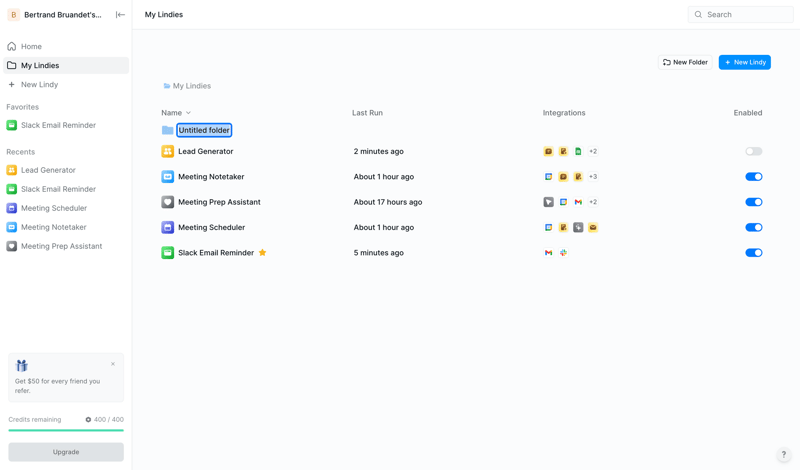This screenshot has height=470, width=800.
Task: Click the credits remaining progress bar
Action: click(x=66, y=430)
